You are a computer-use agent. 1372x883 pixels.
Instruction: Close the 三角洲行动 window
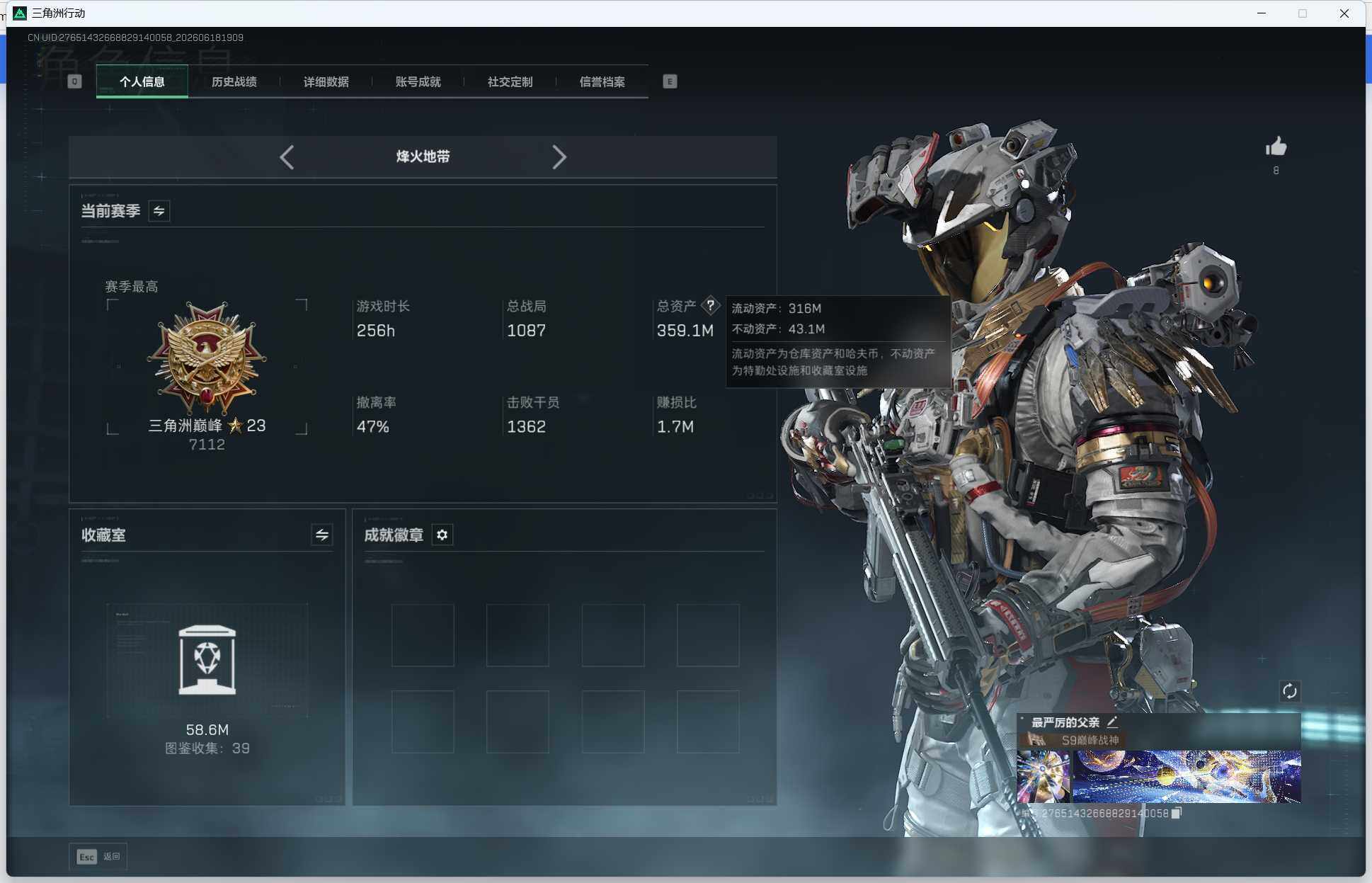point(1344,13)
